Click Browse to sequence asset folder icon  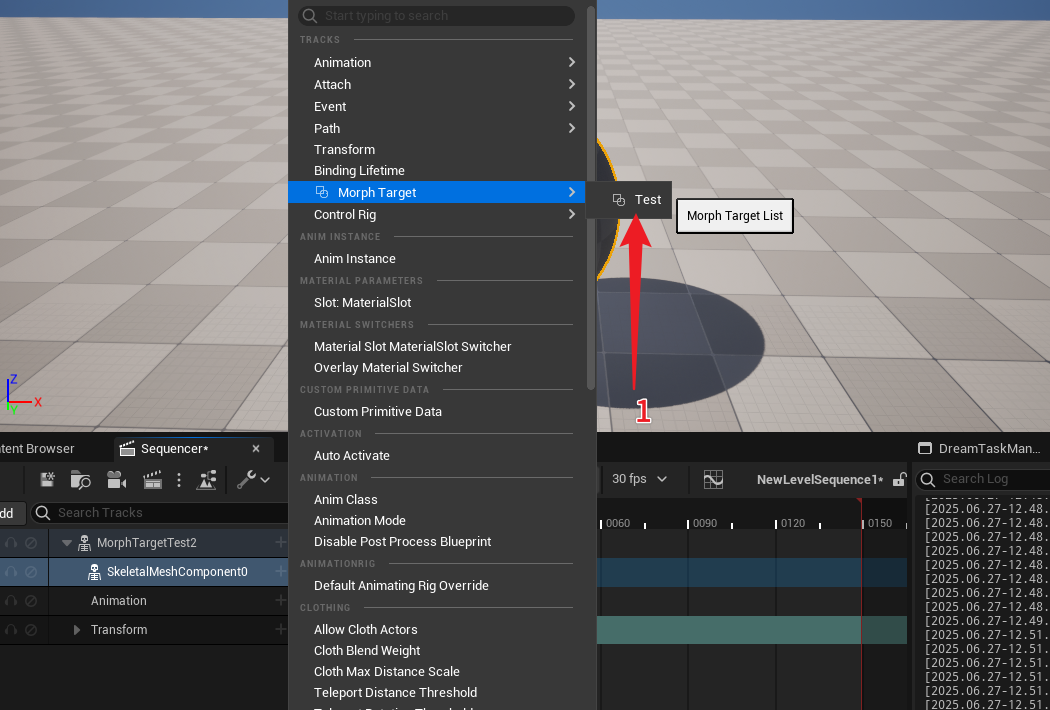click(80, 479)
